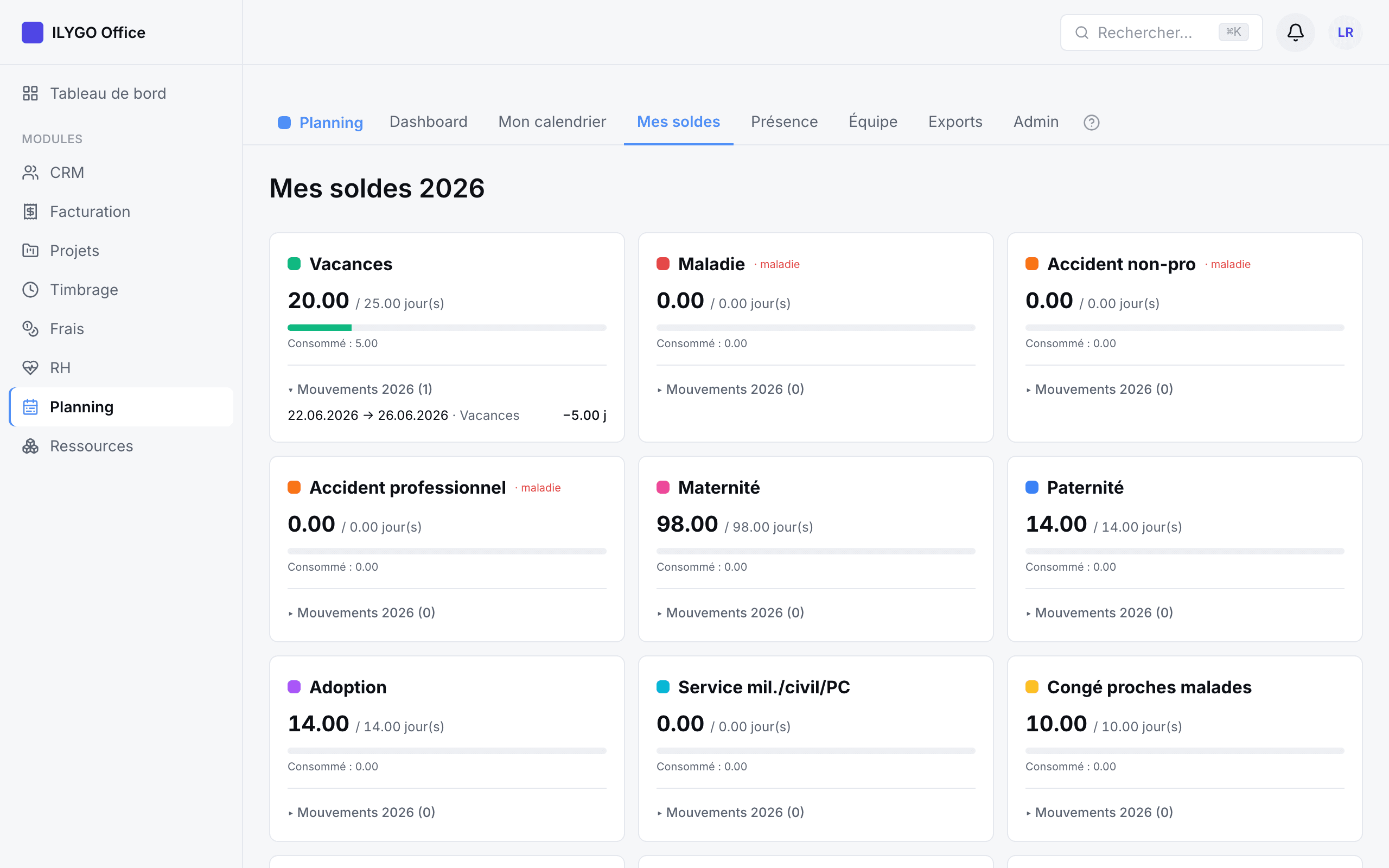Screen dimensions: 1389x868
Task: Click the blue Planning module badge icon
Action: tap(284, 122)
